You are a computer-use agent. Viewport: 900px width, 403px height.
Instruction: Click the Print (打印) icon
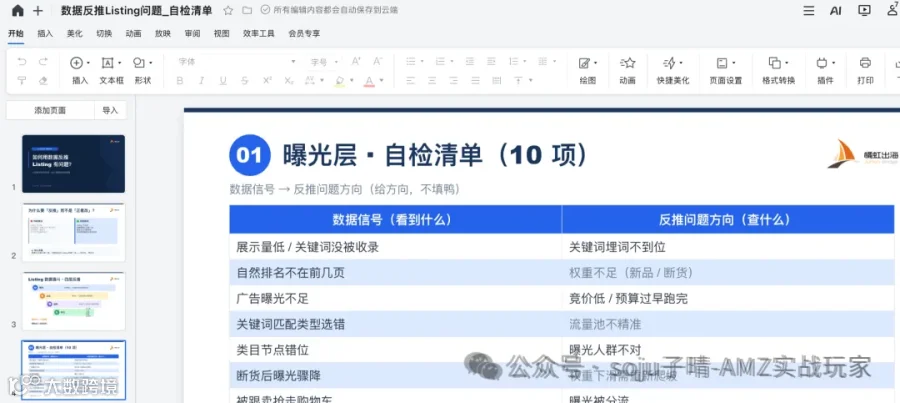(866, 63)
